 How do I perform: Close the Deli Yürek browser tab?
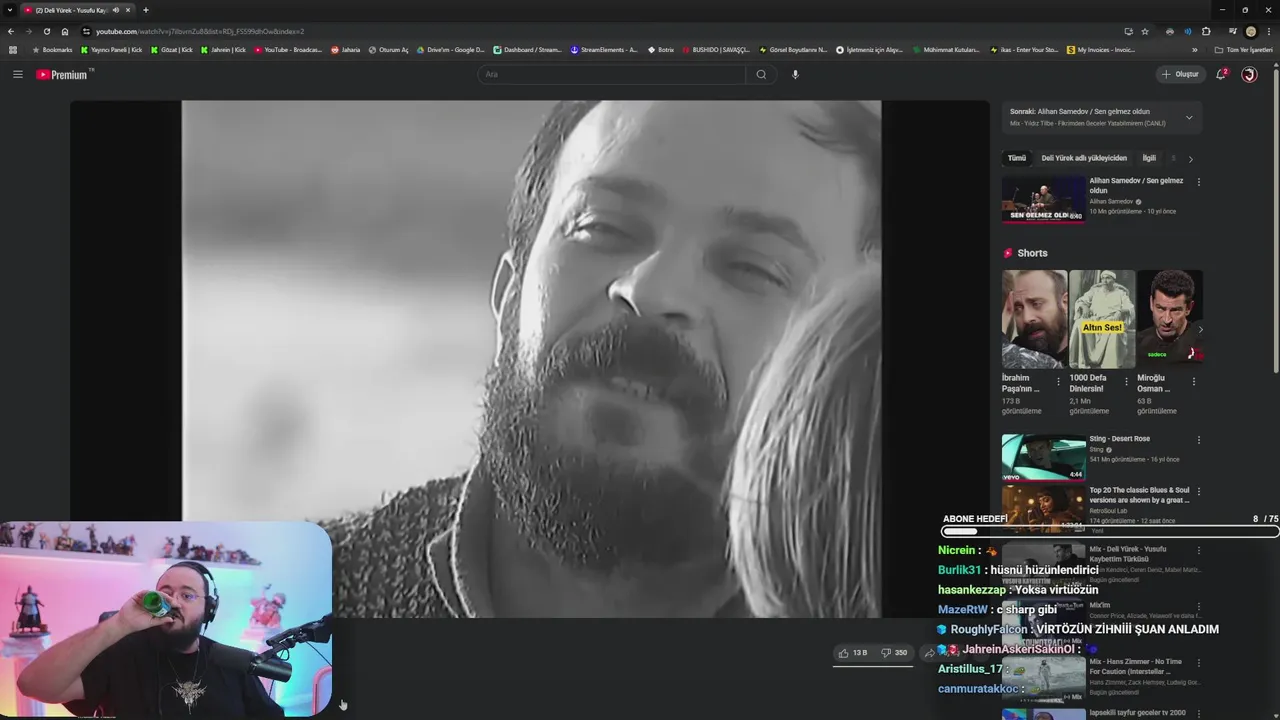(x=128, y=10)
